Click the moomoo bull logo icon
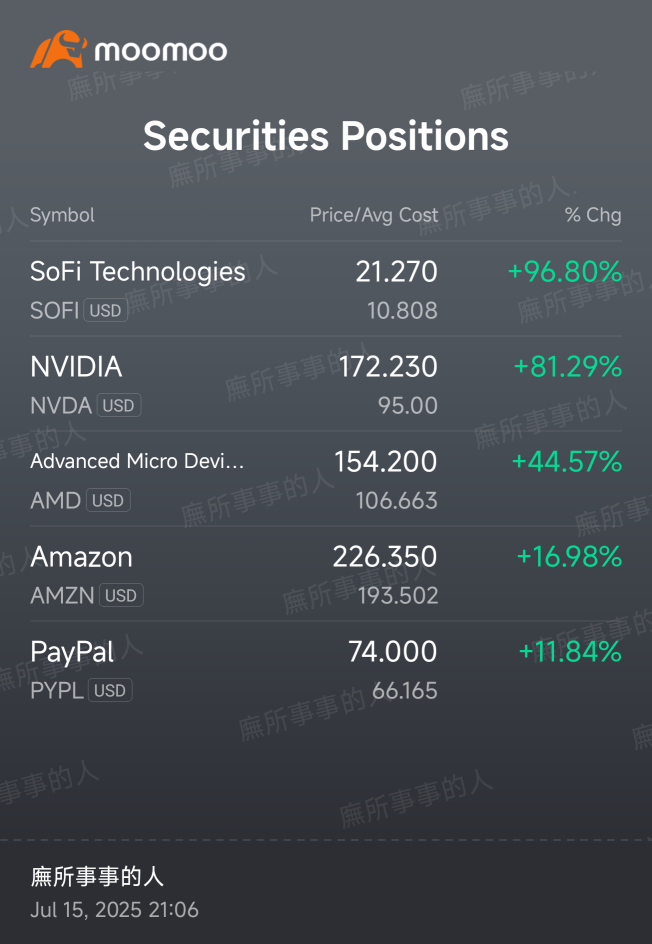The width and height of the screenshot is (652, 944). pyautogui.click(x=58, y=49)
